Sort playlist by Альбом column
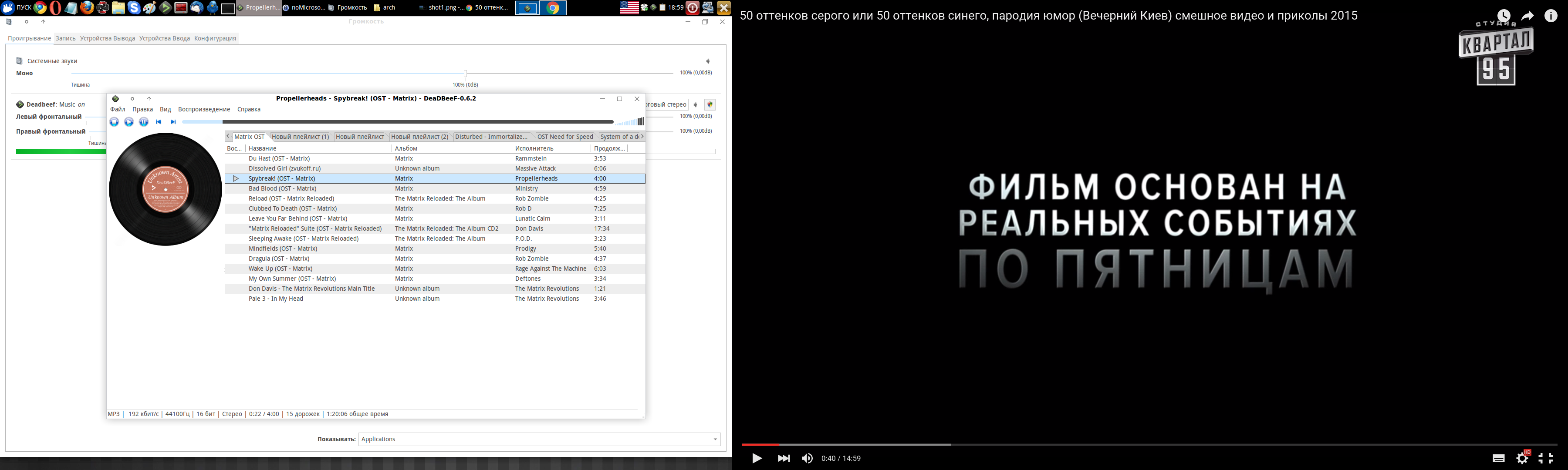The image size is (1568, 470). pyautogui.click(x=451, y=148)
